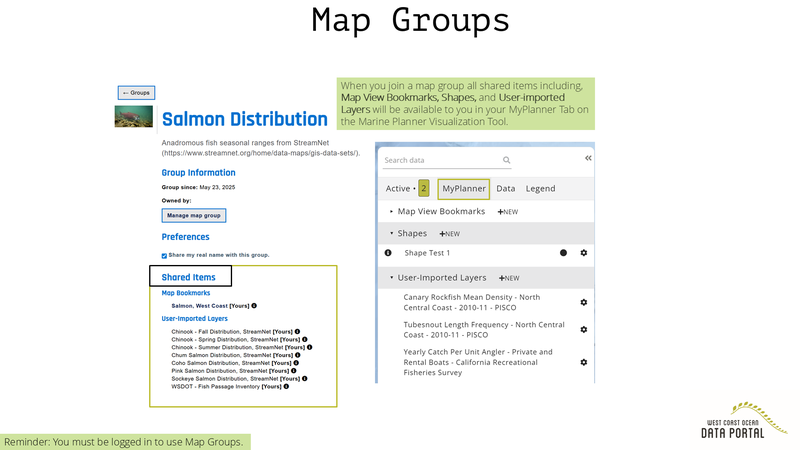Click the Manage map group button
This screenshot has width=800, height=450.
click(x=194, y=215)
